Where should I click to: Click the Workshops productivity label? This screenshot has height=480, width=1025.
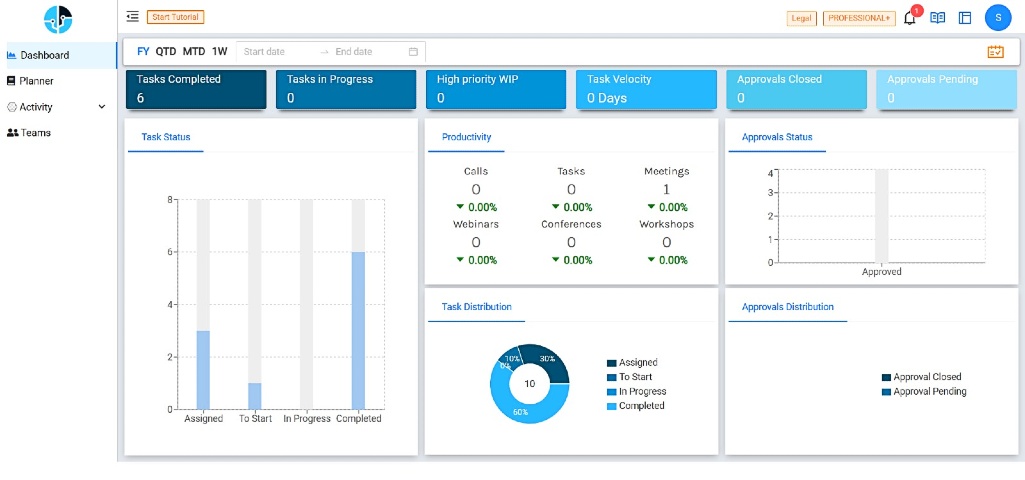(x=667, y=224)
